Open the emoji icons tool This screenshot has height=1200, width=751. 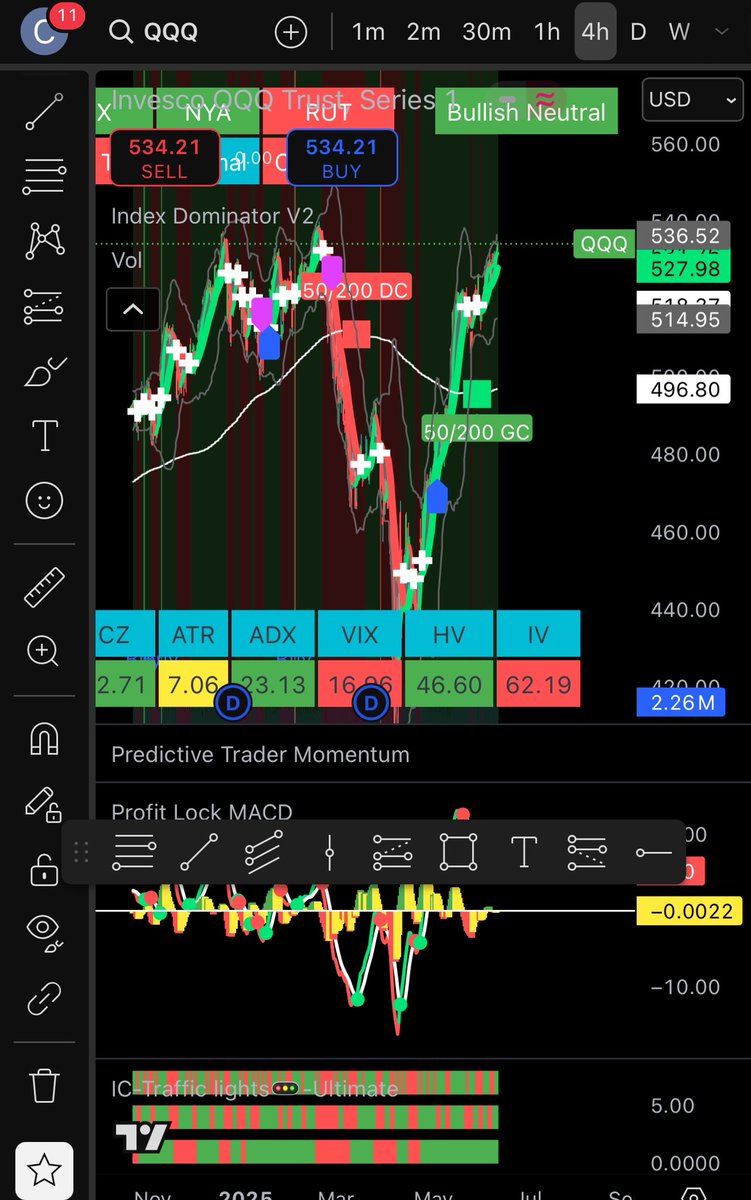click(44, 501)
